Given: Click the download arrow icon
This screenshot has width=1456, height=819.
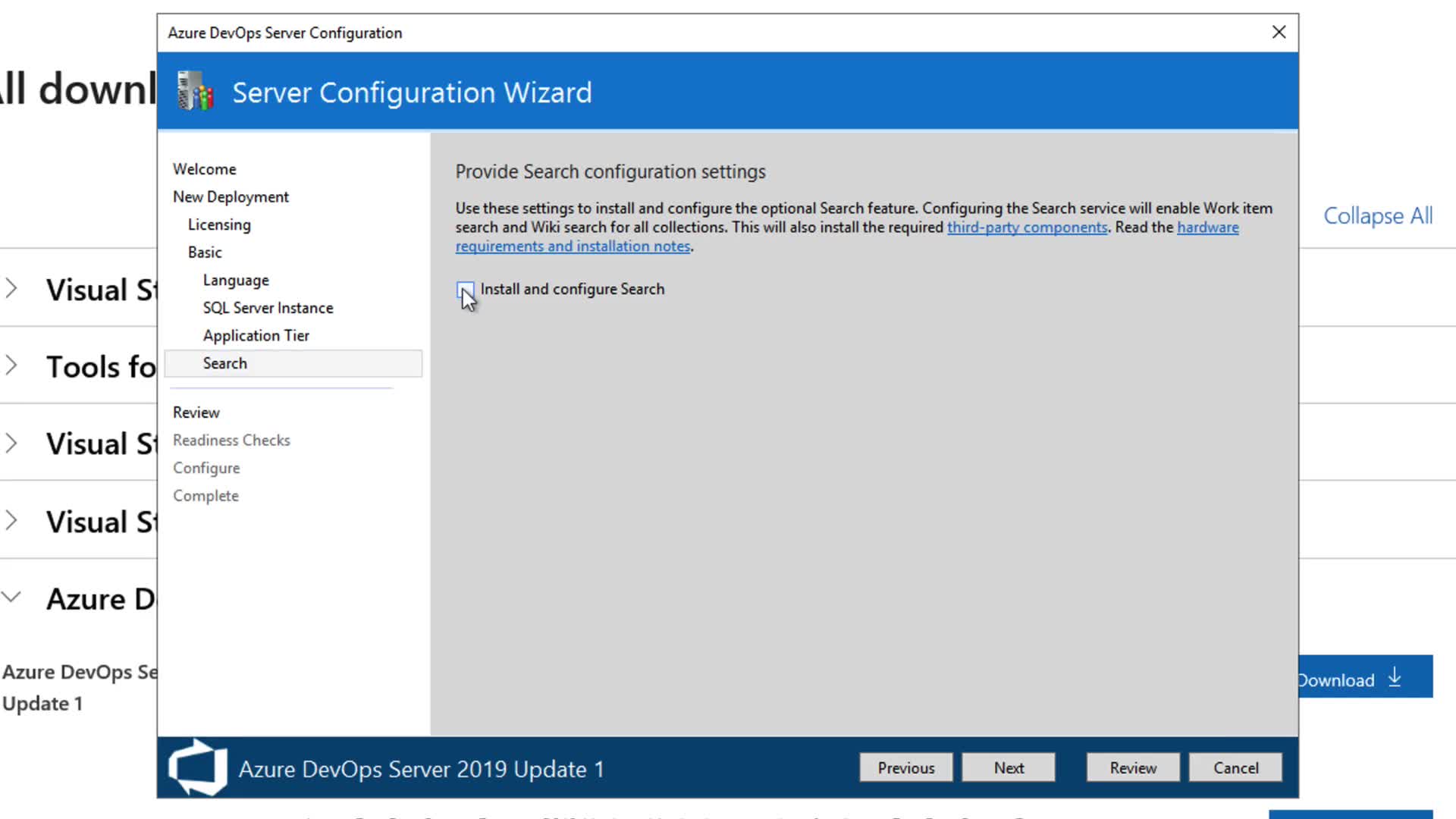Looking at the screenshot, I should click(1394, 677).
